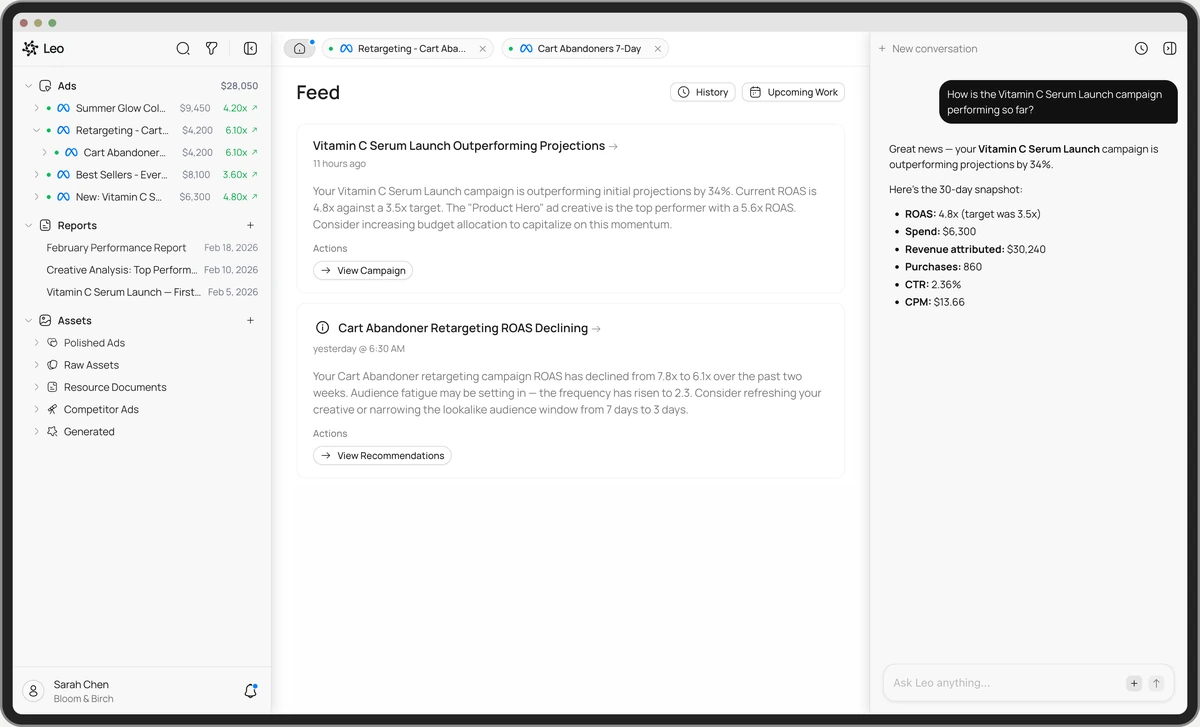
Task: Collapse the Ads section
Action: pyautogui.click(x=29, y=86)
